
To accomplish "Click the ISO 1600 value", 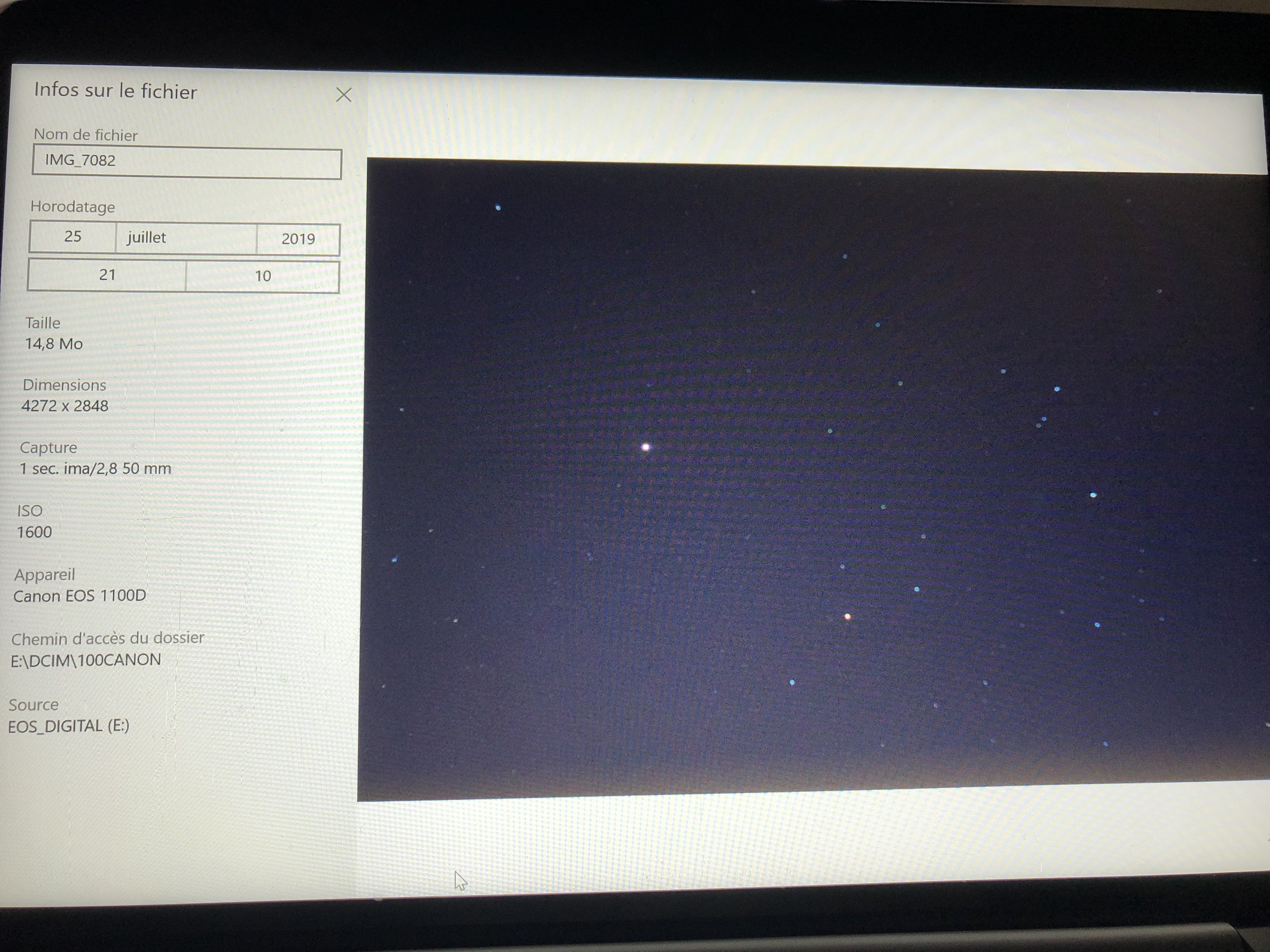I will [x=34, y=532].
